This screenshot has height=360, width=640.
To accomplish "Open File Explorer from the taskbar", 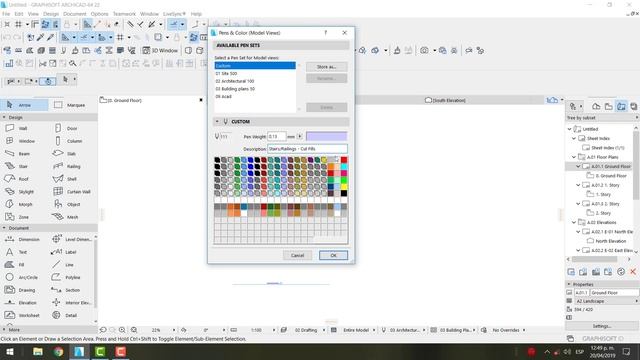I will point(38,351).
